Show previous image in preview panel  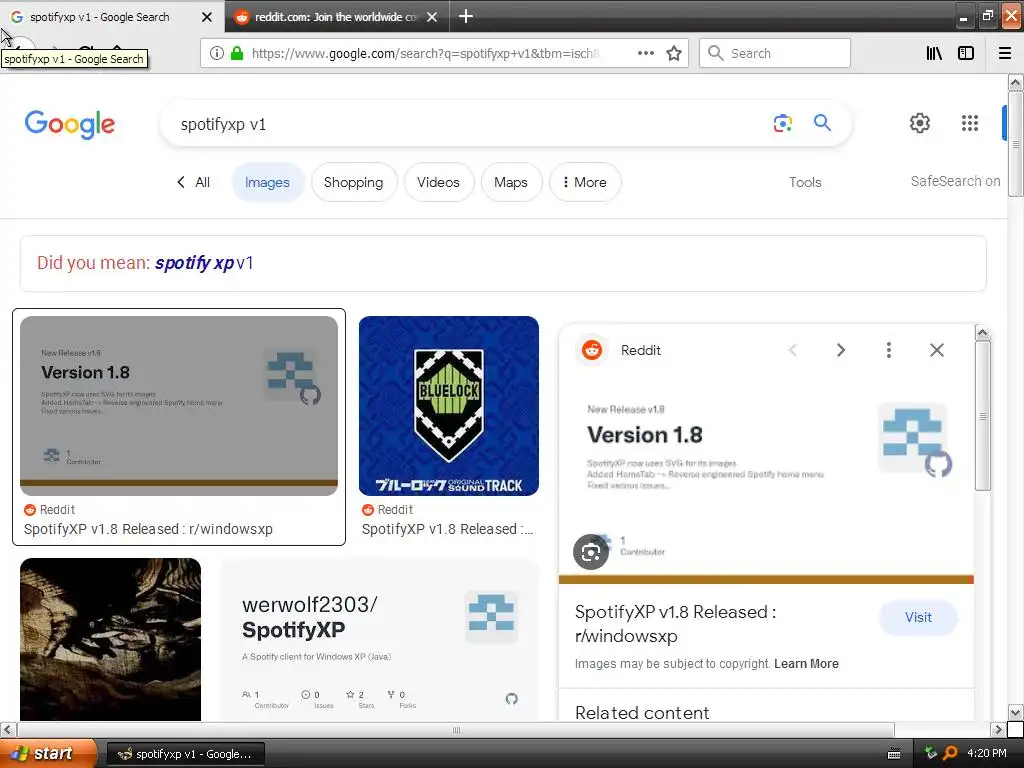pyautogui.click(x=793, y=351)
